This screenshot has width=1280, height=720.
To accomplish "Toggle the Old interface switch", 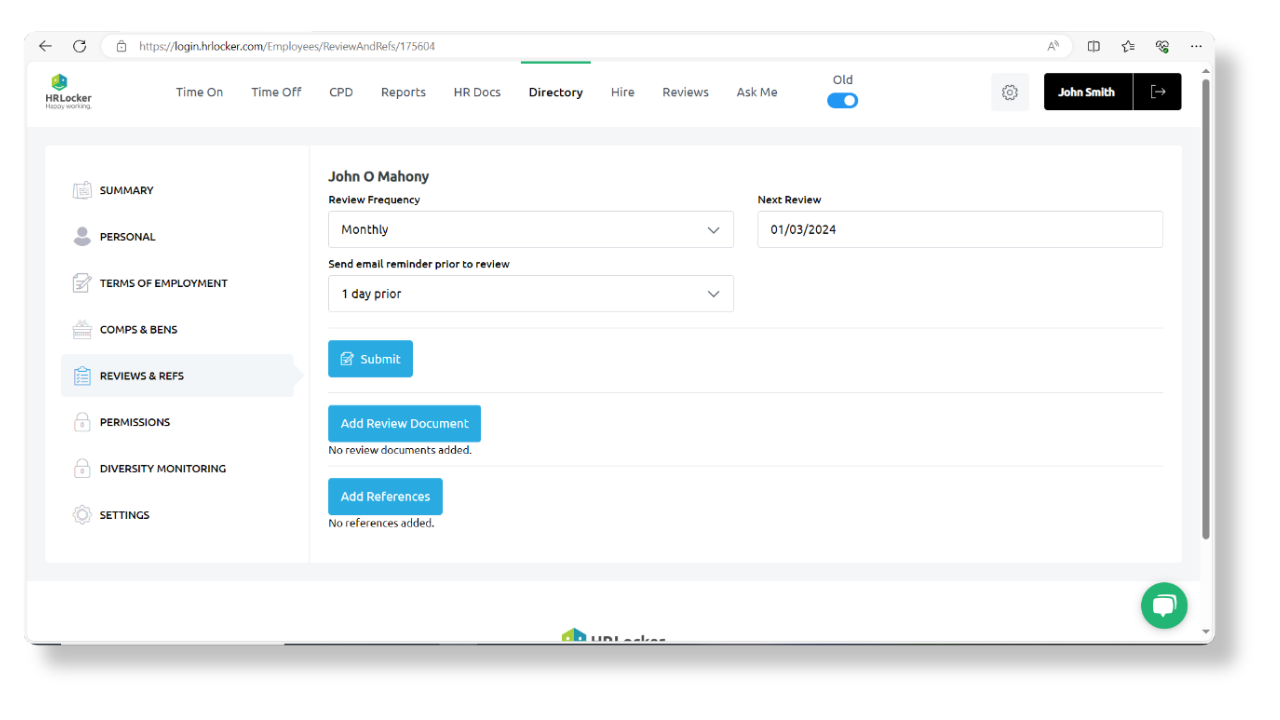I will point(842,100).
